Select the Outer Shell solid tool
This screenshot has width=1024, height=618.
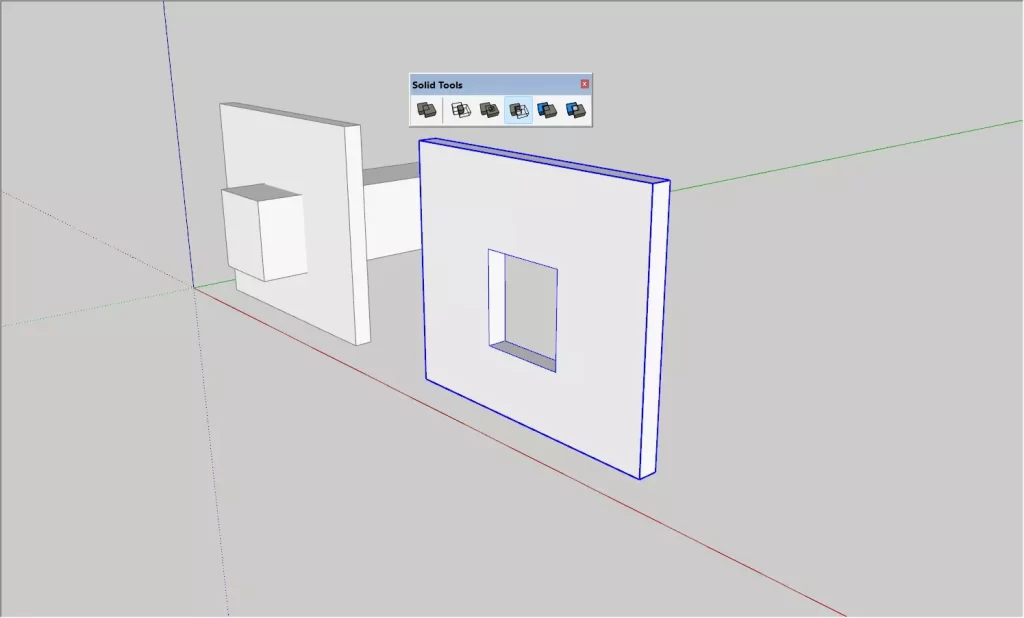click(427, 110)
